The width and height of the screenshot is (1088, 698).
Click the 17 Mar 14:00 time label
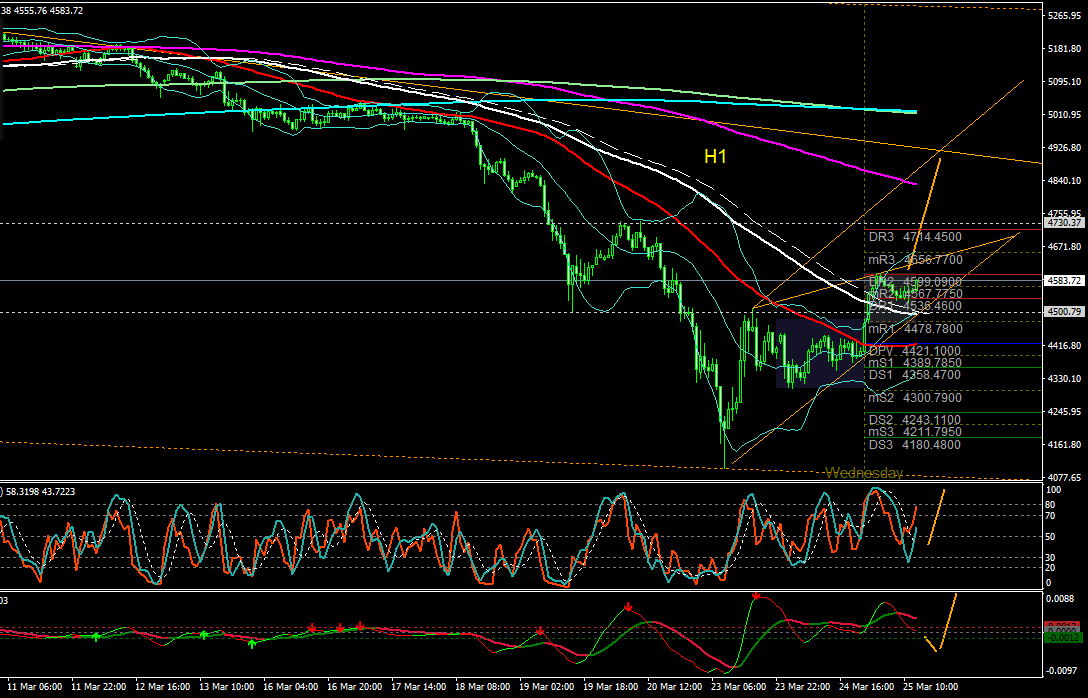418,687
